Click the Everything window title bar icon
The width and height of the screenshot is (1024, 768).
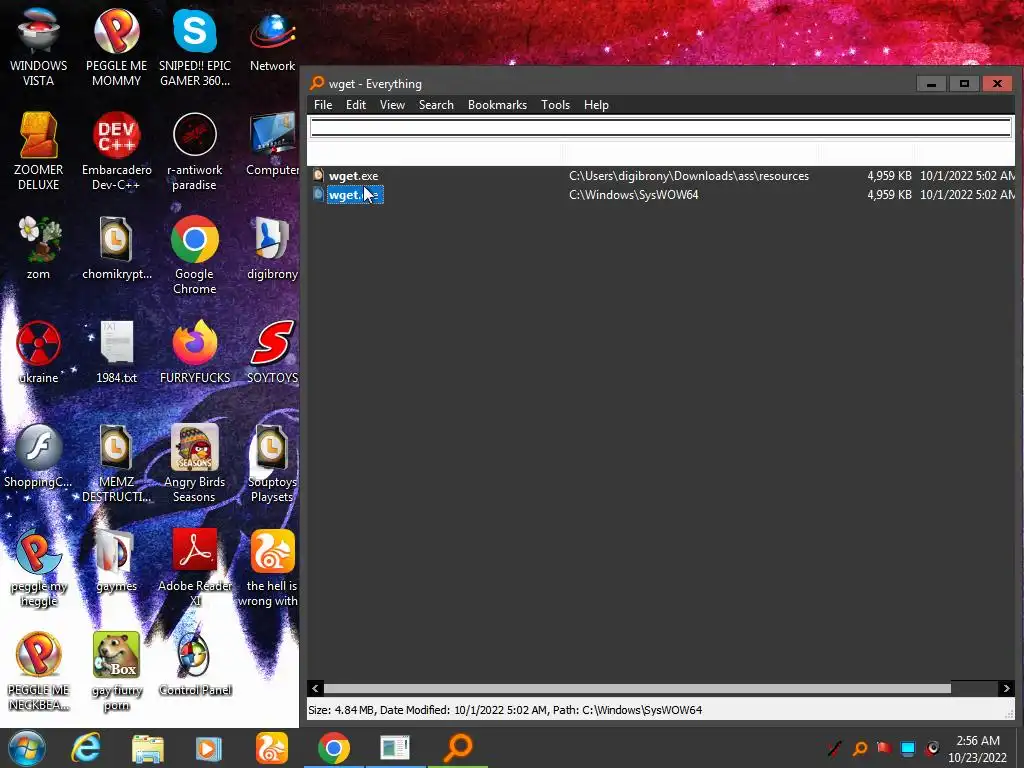(317, 83)
